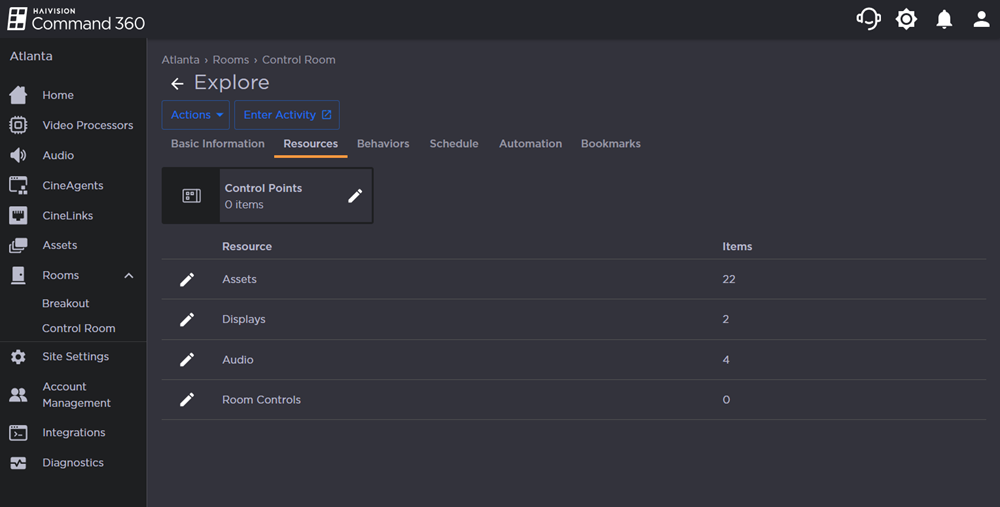
Task: Open Site Settings menu label
Action: pyautogui.click(x=75, y=356)
